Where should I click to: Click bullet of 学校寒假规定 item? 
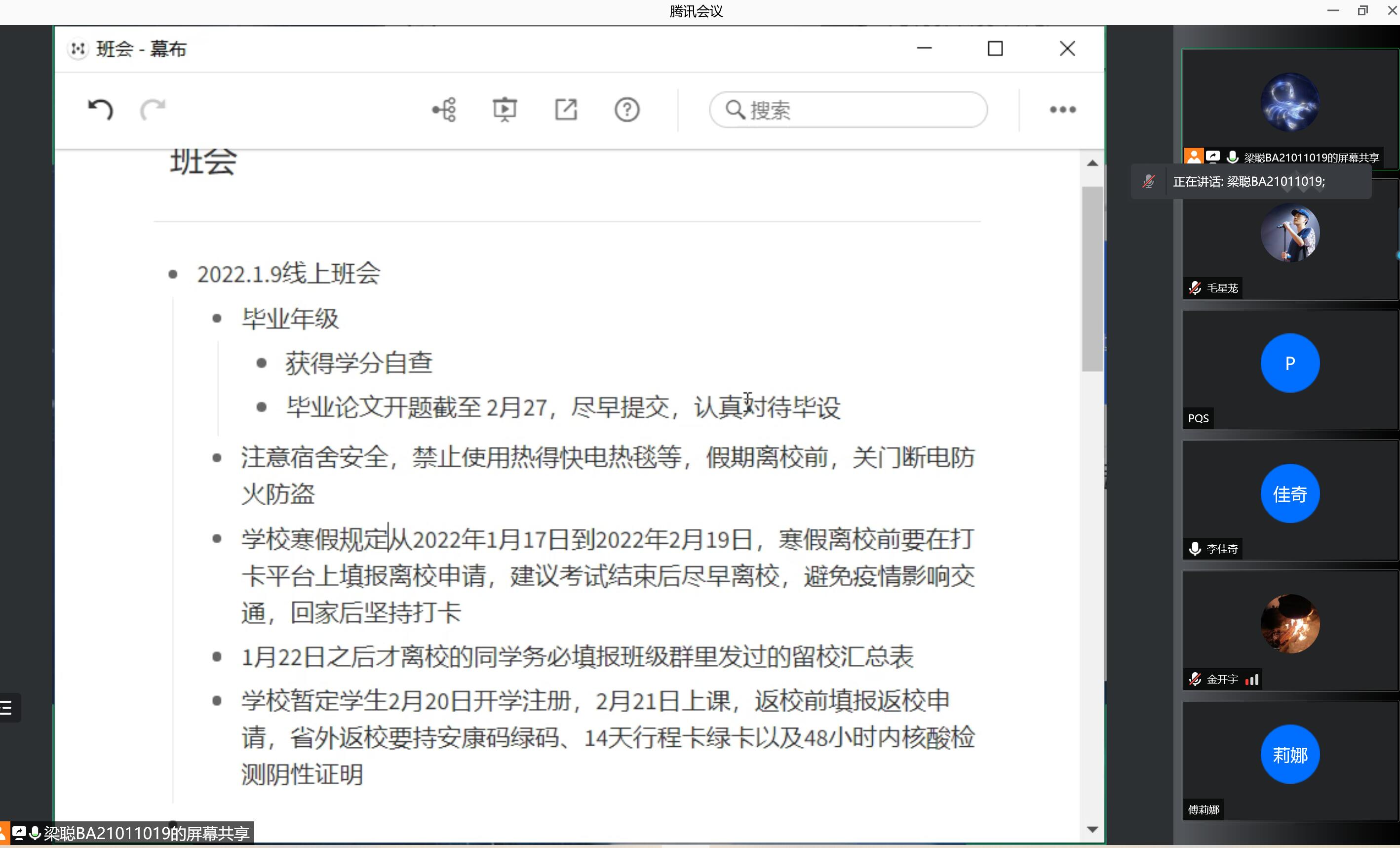(217, 539)
